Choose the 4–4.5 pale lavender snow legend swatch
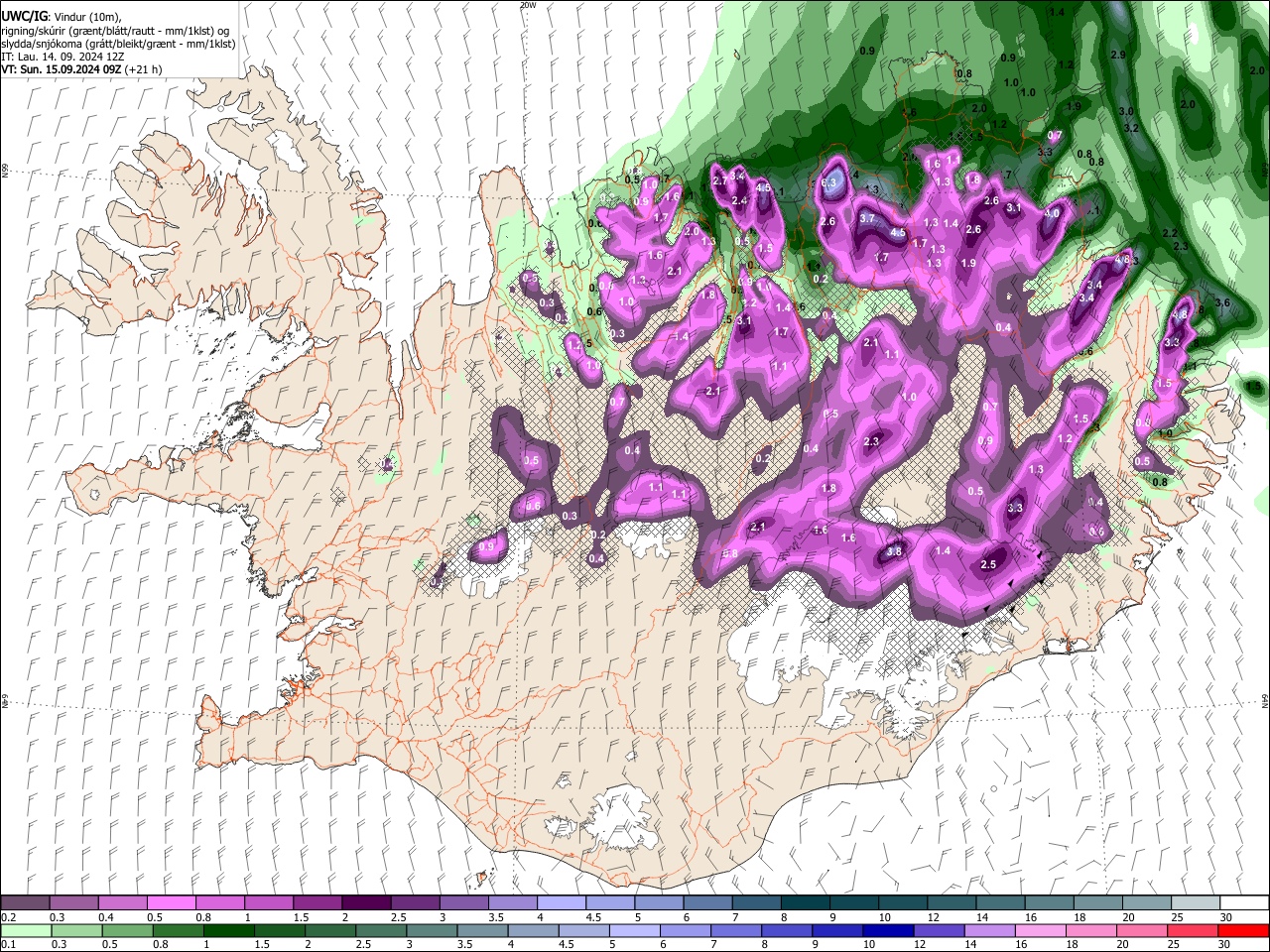This screenshot has width=1270, height=952. click(x=562, y=902)
